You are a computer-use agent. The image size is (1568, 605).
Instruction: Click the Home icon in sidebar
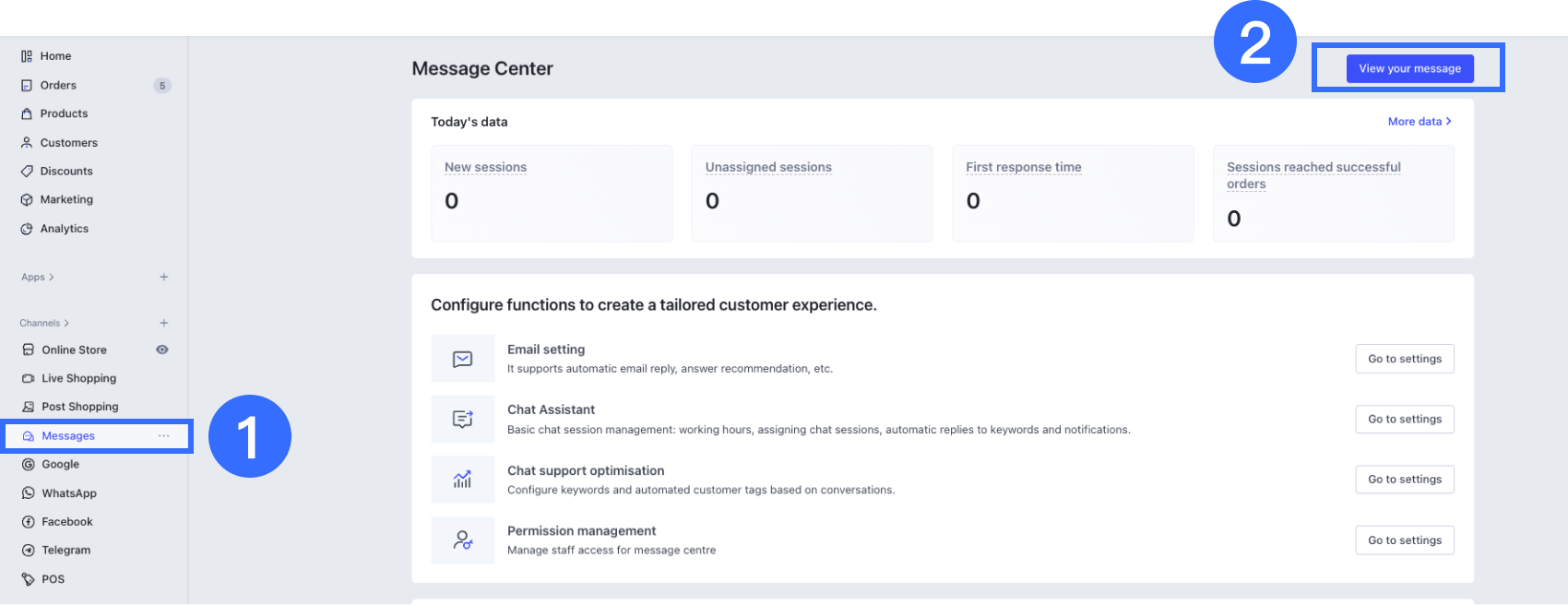click(x=27, y=56)
